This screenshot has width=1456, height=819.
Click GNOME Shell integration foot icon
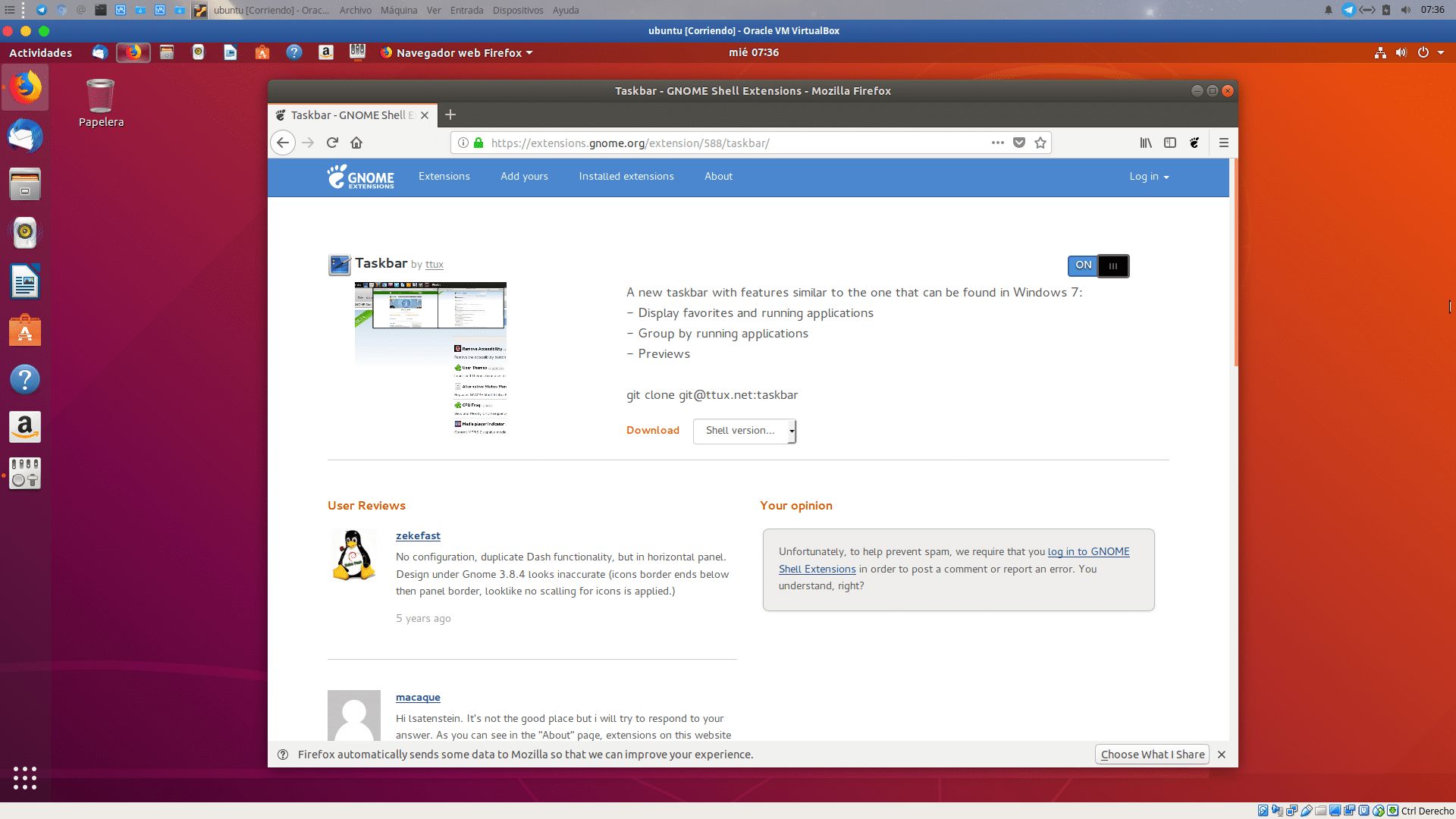(x=1194, y=143)
